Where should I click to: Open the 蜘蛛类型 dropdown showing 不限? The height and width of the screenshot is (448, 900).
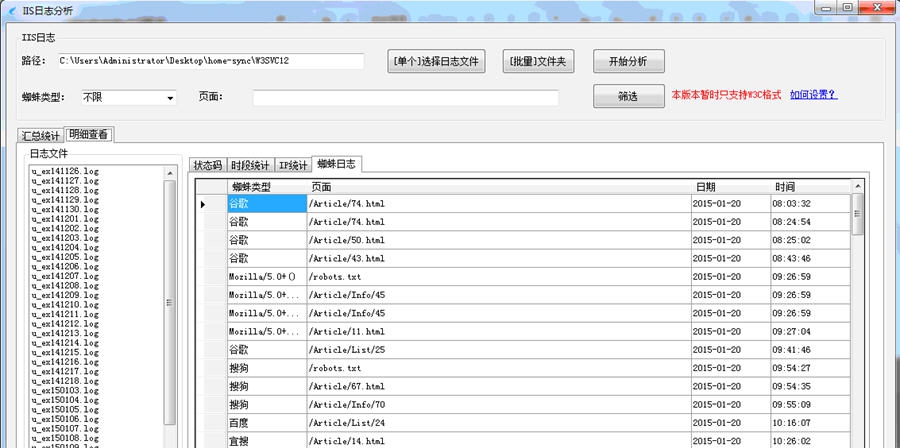[129, 98]
